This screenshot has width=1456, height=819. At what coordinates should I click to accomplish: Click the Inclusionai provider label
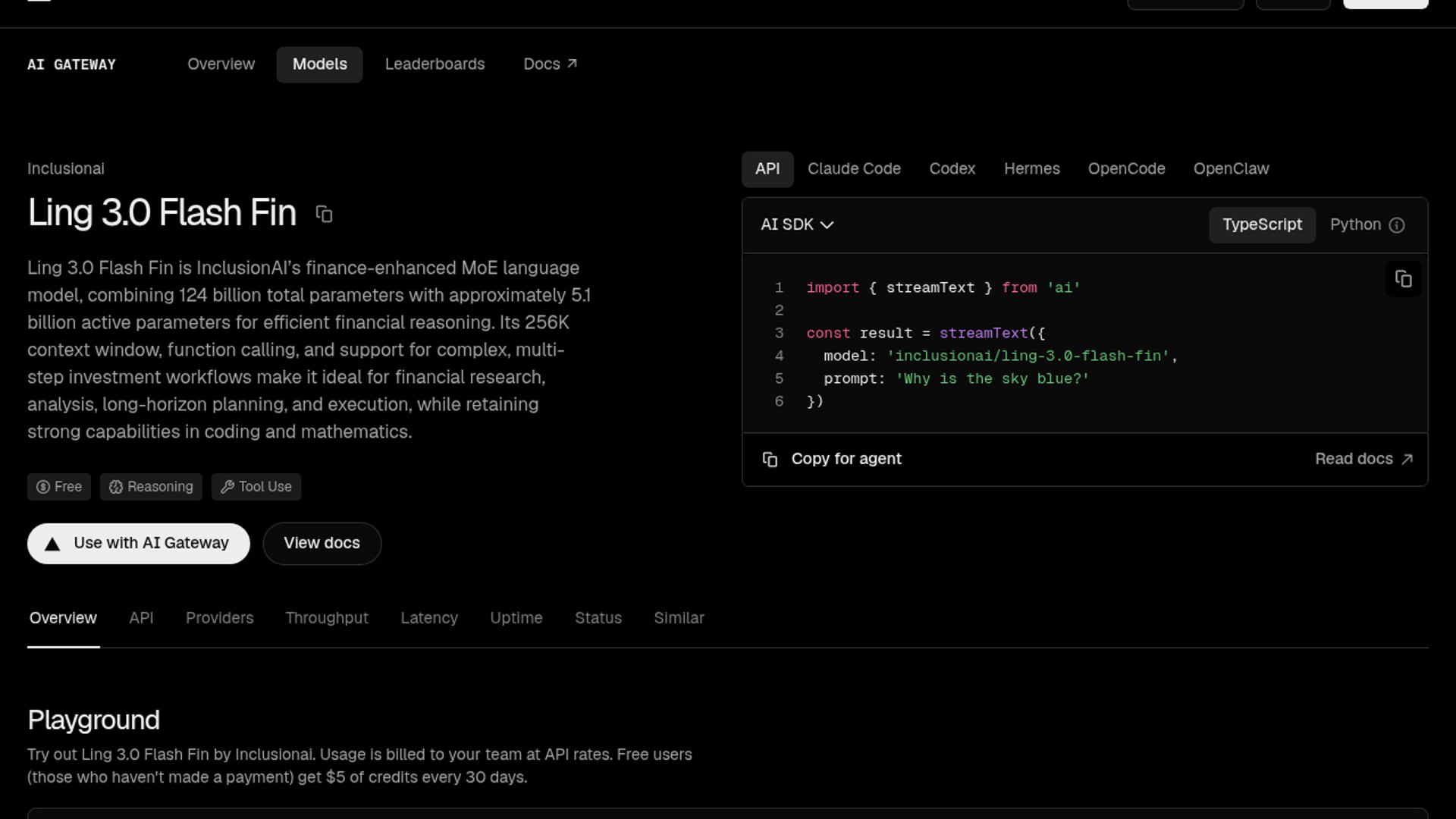coord(66,169)
